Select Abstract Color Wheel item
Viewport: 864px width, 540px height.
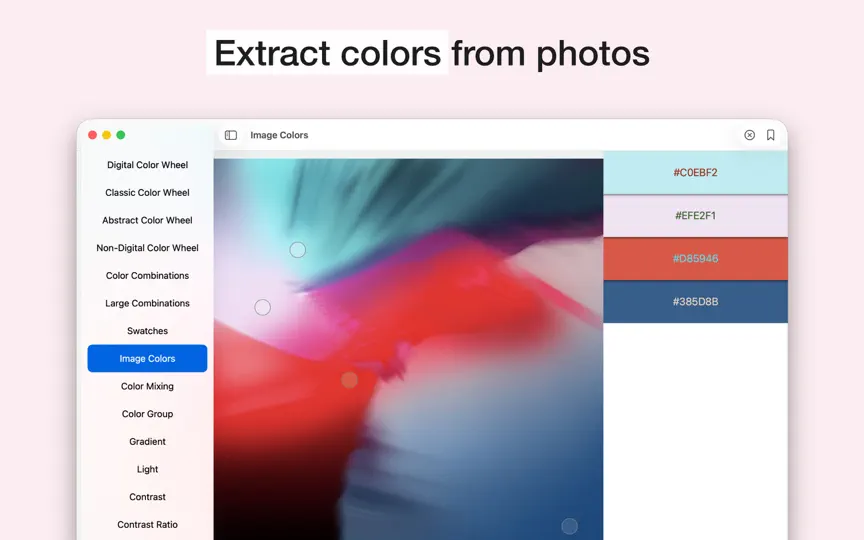pos(147,220)
